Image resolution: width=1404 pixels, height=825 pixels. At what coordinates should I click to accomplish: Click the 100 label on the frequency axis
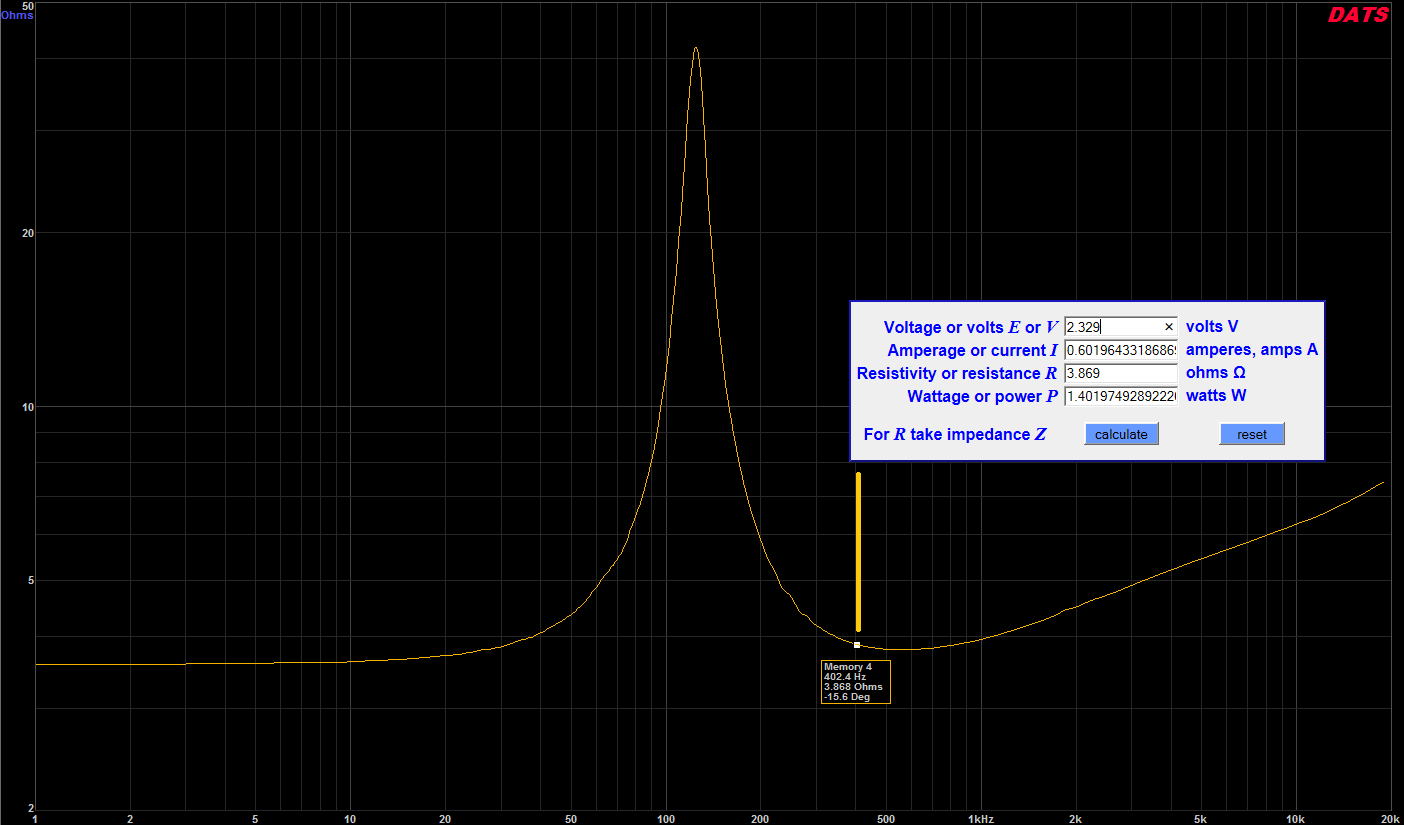tap(665, 818)
